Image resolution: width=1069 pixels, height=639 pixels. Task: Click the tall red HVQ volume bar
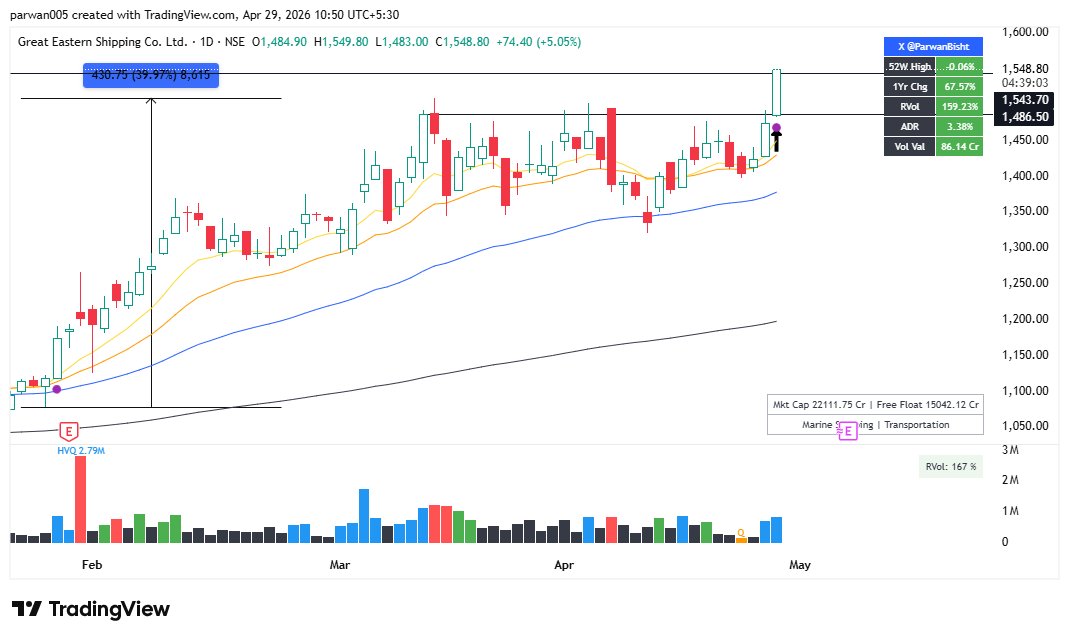[80, 499]
